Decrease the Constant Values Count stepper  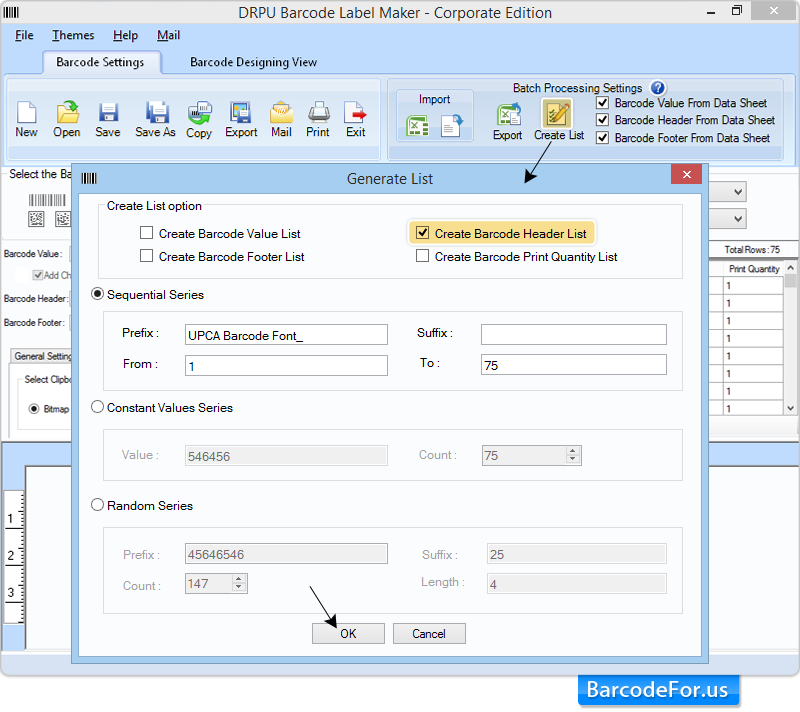click(572, 459)
